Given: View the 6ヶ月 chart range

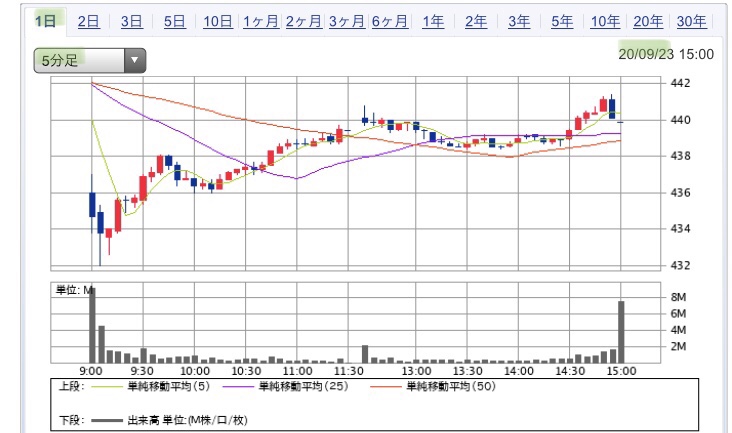Looking at the screenshot, I should pos(390,21).
